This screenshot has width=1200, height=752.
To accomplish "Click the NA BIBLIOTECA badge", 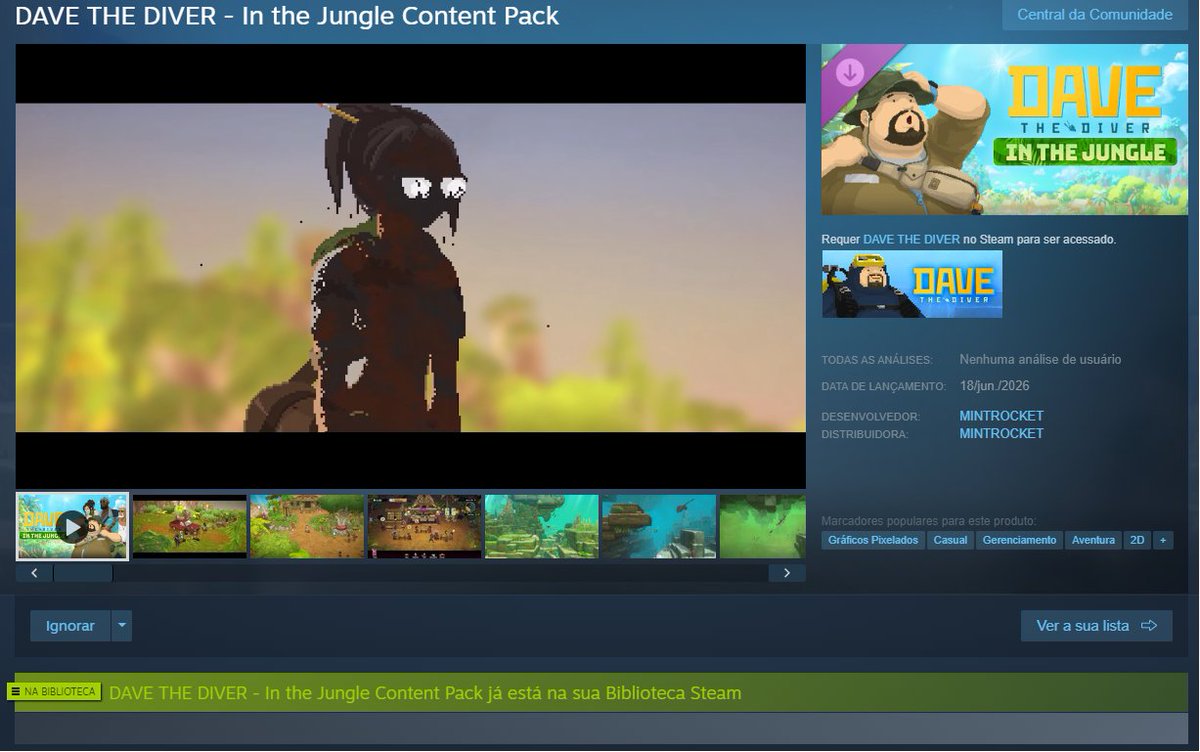I will 54,692.
